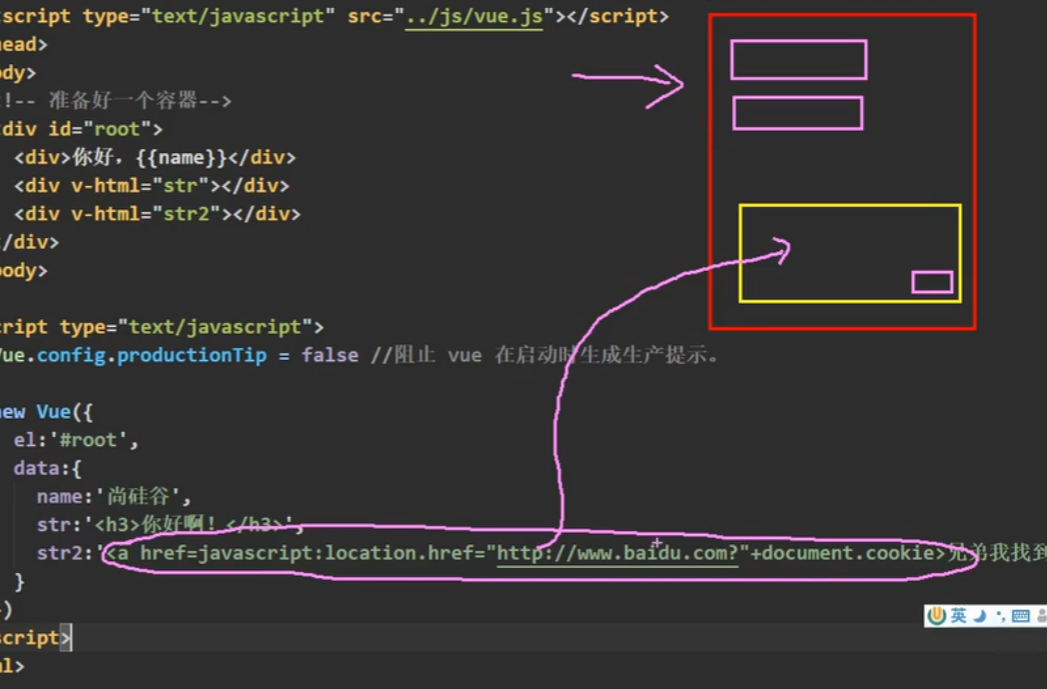Image resolution: width=1047 pixels, height=689 pixels.
Task: Toggle the 英 English/Chinese input mode
Action: pos(958,616)
